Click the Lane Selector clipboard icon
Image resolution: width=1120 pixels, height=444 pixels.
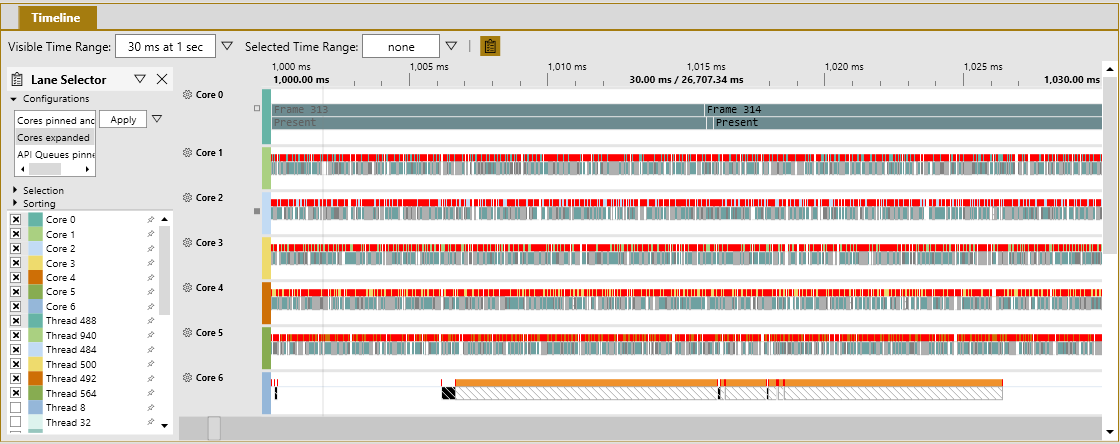click(x=18, y=79)
